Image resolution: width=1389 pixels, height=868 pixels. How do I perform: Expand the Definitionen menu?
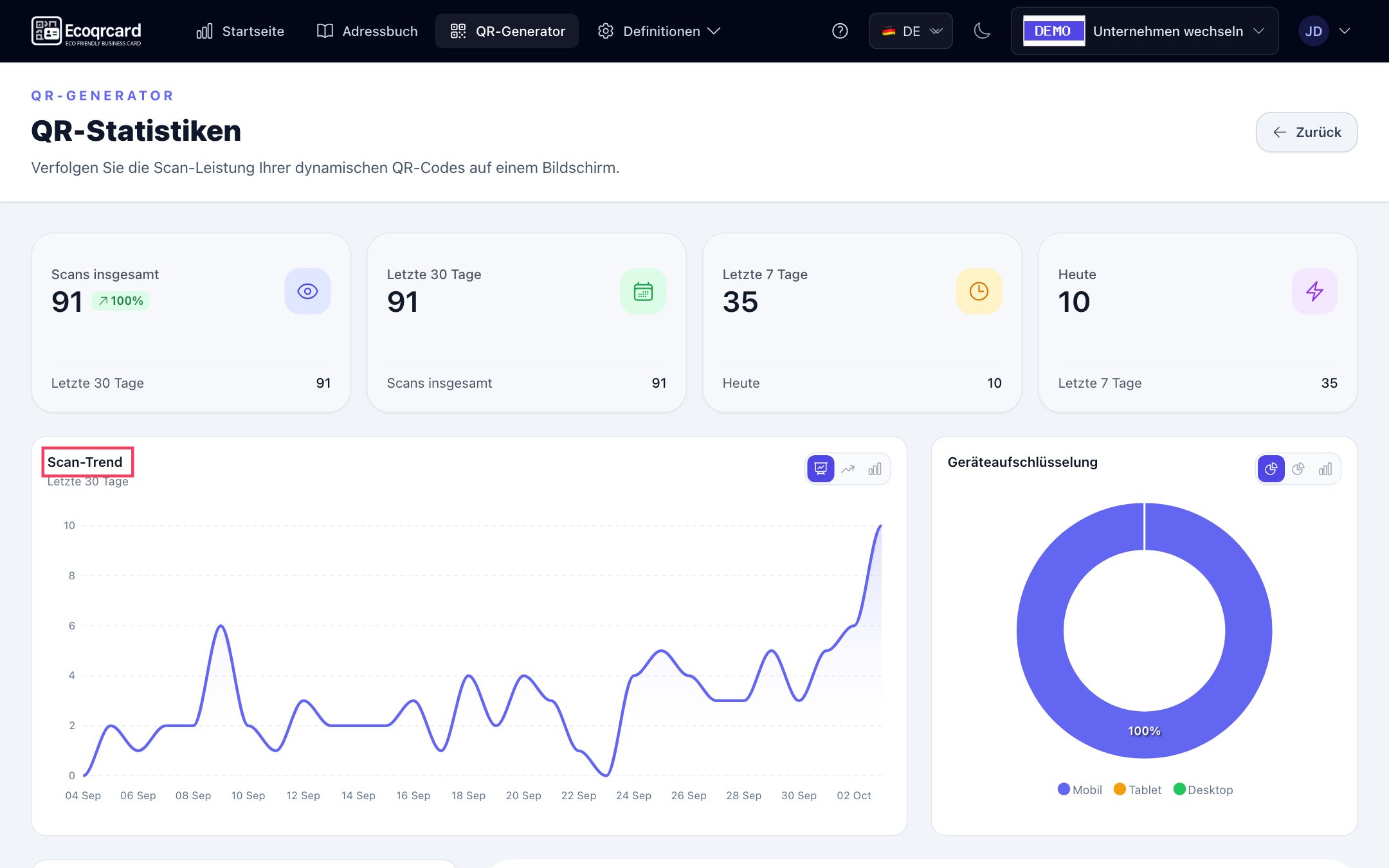[x=659, y=31]
